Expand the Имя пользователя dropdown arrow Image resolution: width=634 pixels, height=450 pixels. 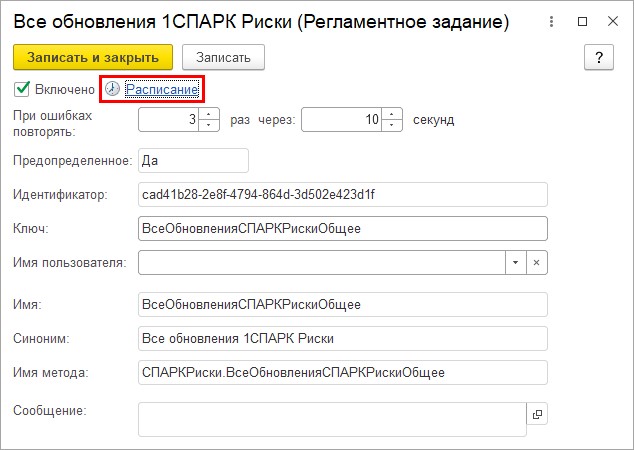(x=516, y=262)
